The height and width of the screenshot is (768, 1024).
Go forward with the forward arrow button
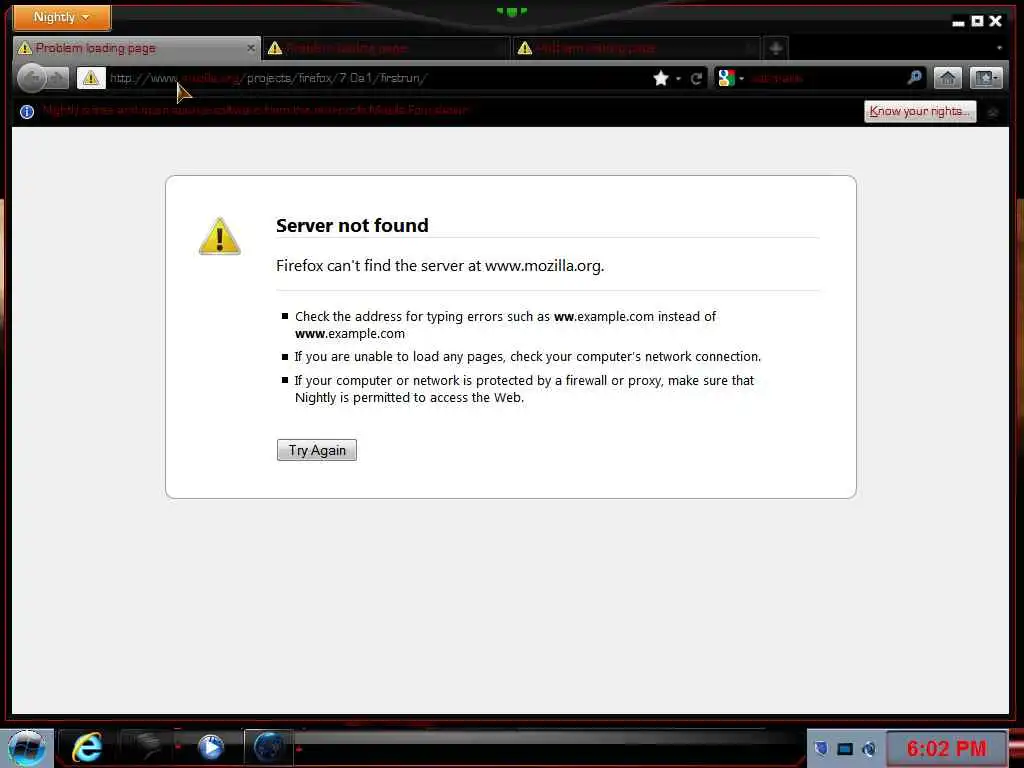57,78
